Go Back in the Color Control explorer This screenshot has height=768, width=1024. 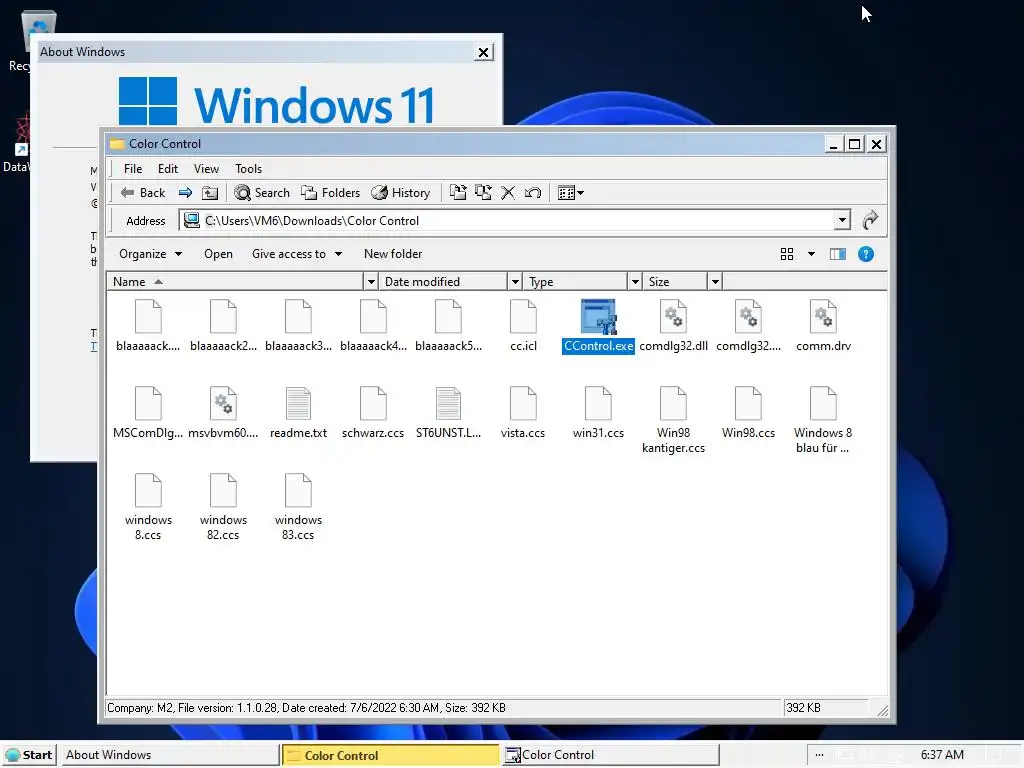(143, 193)
